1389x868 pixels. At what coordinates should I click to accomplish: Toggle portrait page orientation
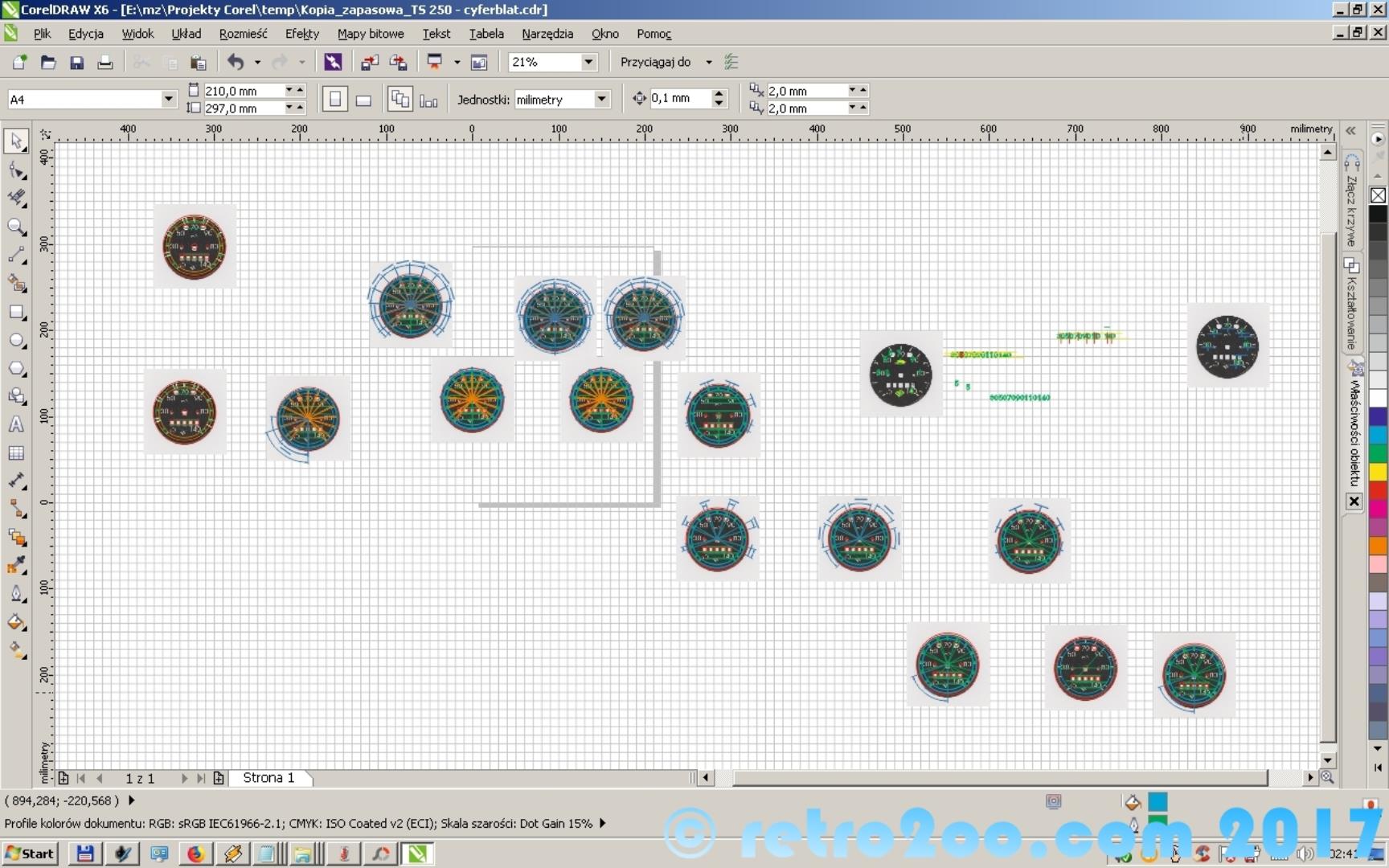pyautogui.click(x=335, y=100)
